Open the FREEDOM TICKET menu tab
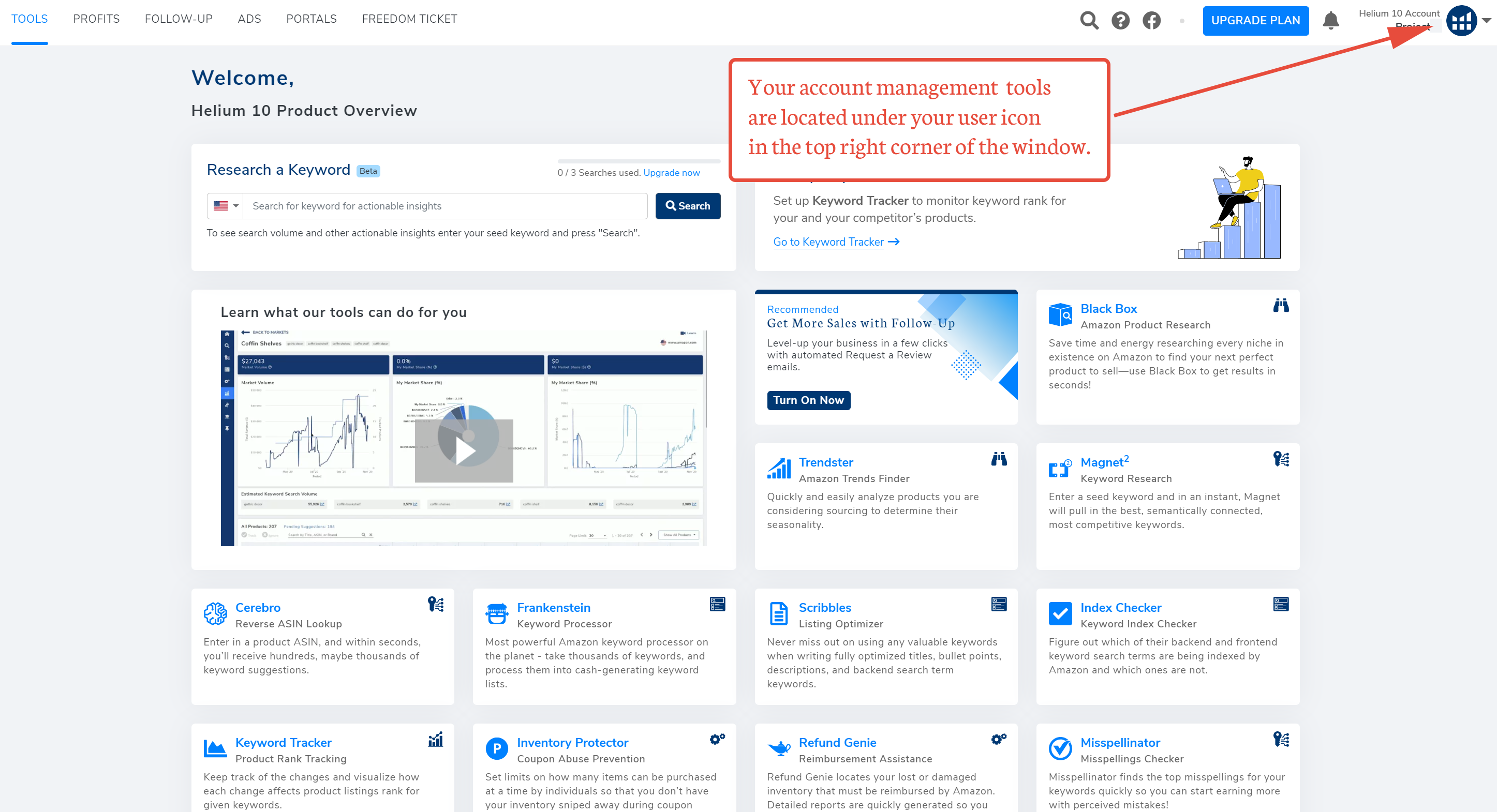This screenshot has height=812, width=1497. [409, 19]
